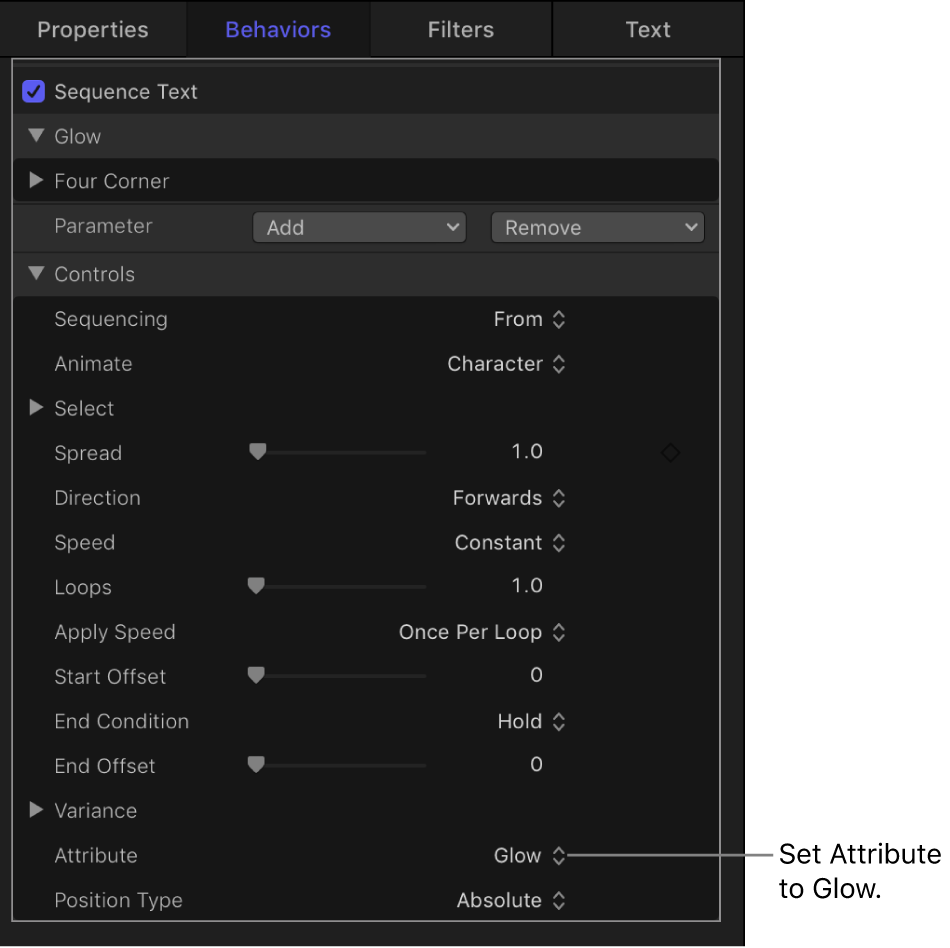
Task: Collapse the Glow section
Action: click(x=36, y=136)
